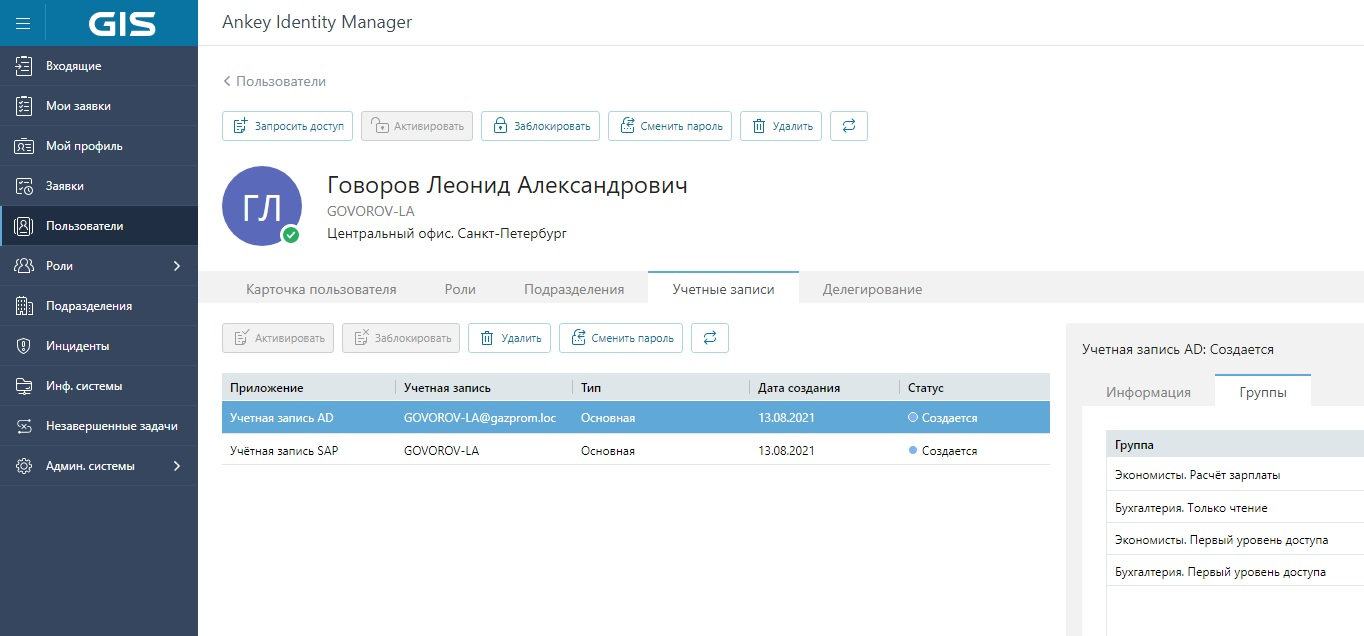Select the Учётная запись SAP row
The image size is (1364, 636).
[x=636, y=450]
